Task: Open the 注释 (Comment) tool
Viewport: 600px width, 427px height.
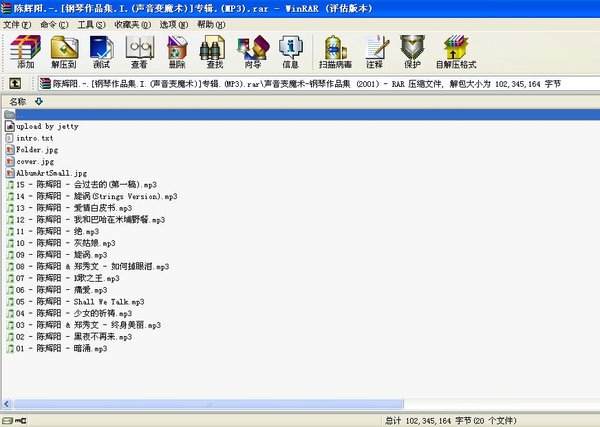Action: pyautogui.click(x=375, y=52)
